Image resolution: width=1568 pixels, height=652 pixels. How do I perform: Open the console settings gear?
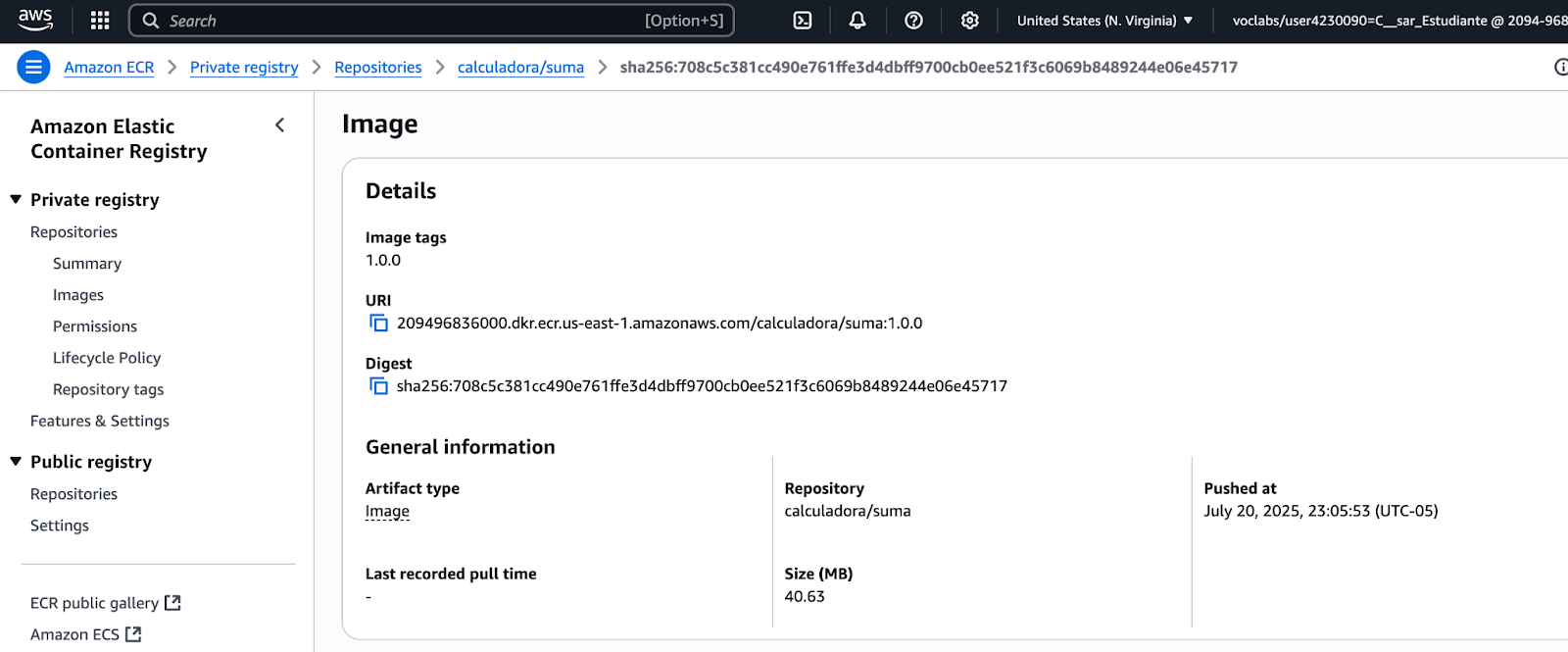point(969,21)
